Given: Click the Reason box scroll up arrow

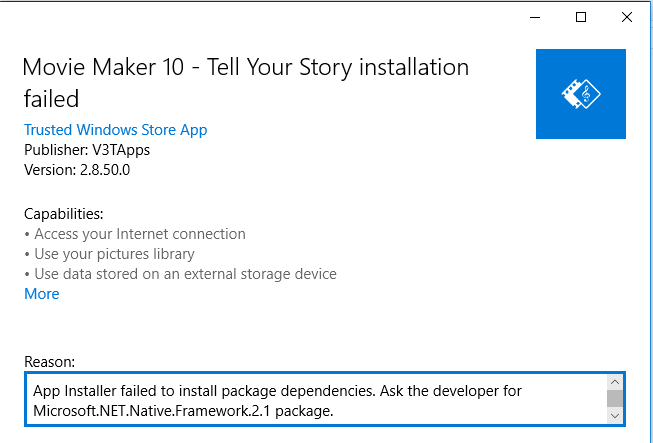Looking at the screenshot, I should (x=614, y=382).
